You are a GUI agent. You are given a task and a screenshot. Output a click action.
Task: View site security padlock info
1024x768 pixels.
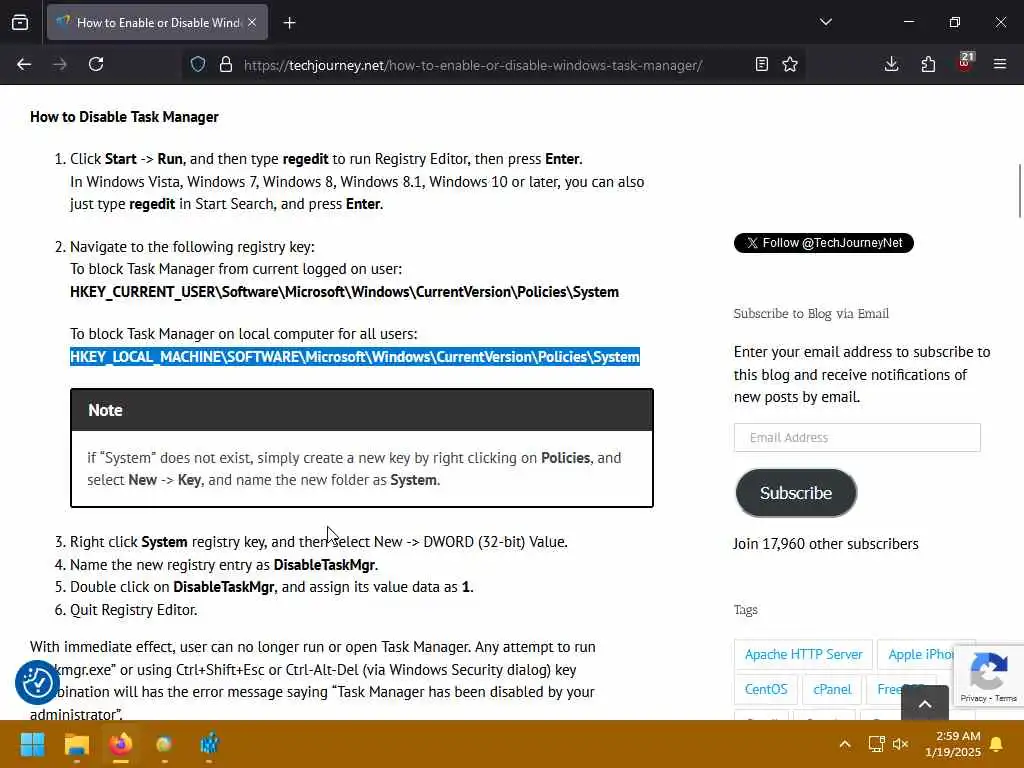[x=226, y=64]
